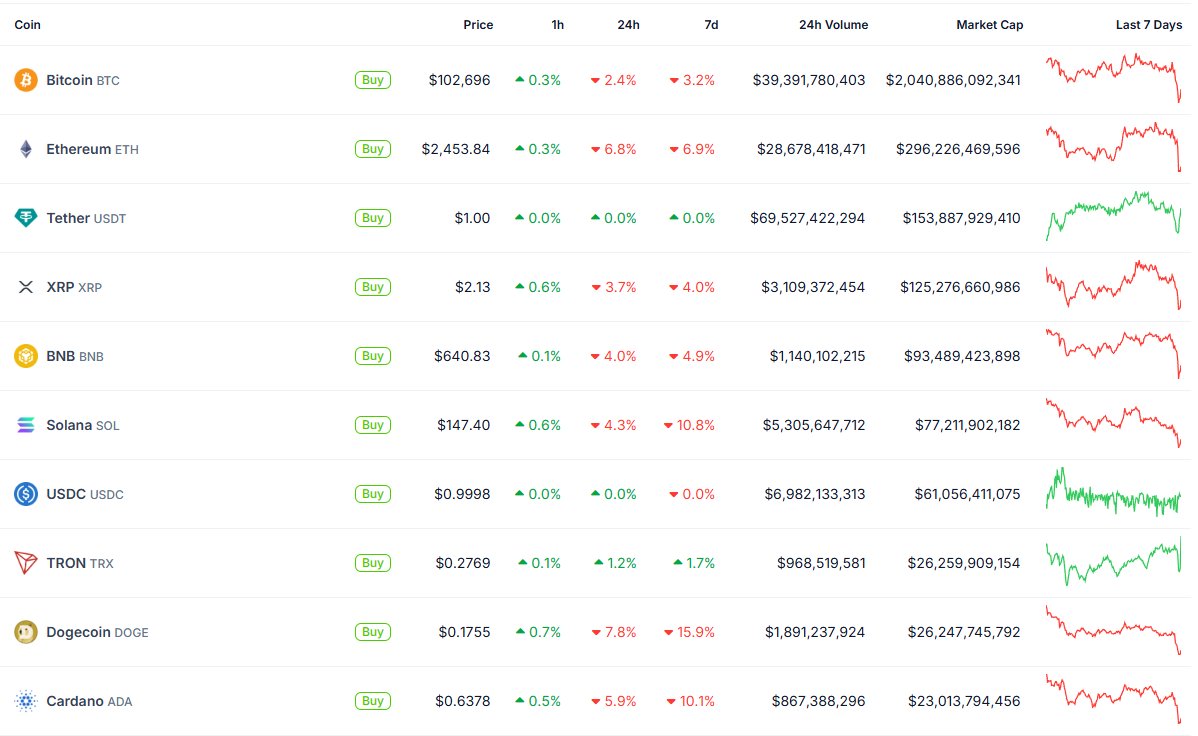Open the Cardano ADA coin link
This screenshot has height=736, width=1198.
[x=89, y=701]
